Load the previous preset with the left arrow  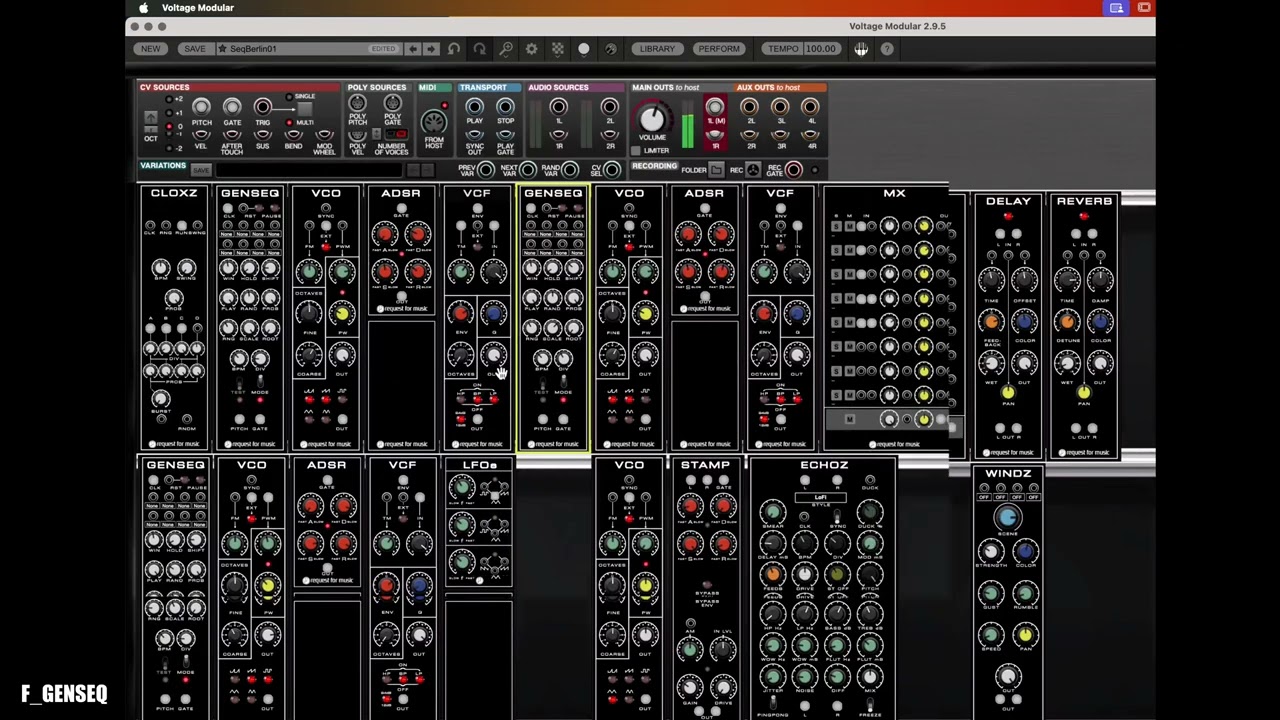pyautogui.click(x=413, y=49)
